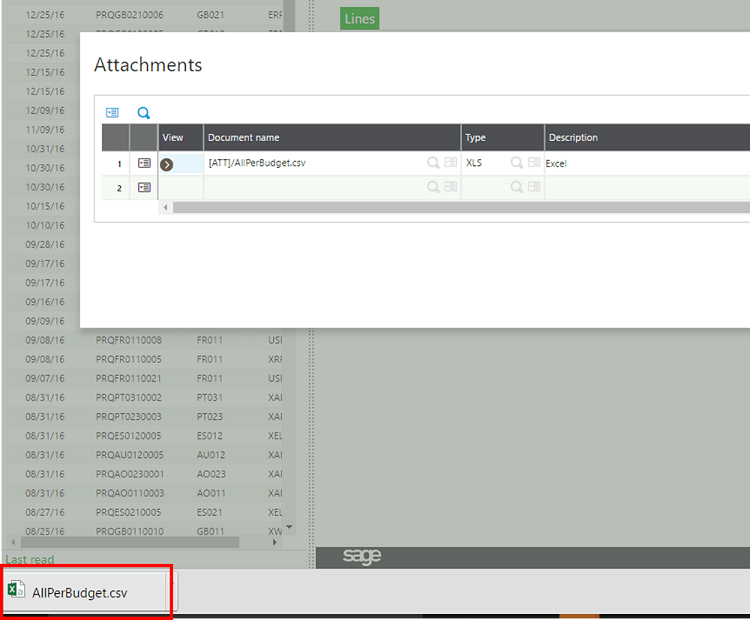Open type actions icon in row 1
This screenshot has width=750, height=620.
534,162
